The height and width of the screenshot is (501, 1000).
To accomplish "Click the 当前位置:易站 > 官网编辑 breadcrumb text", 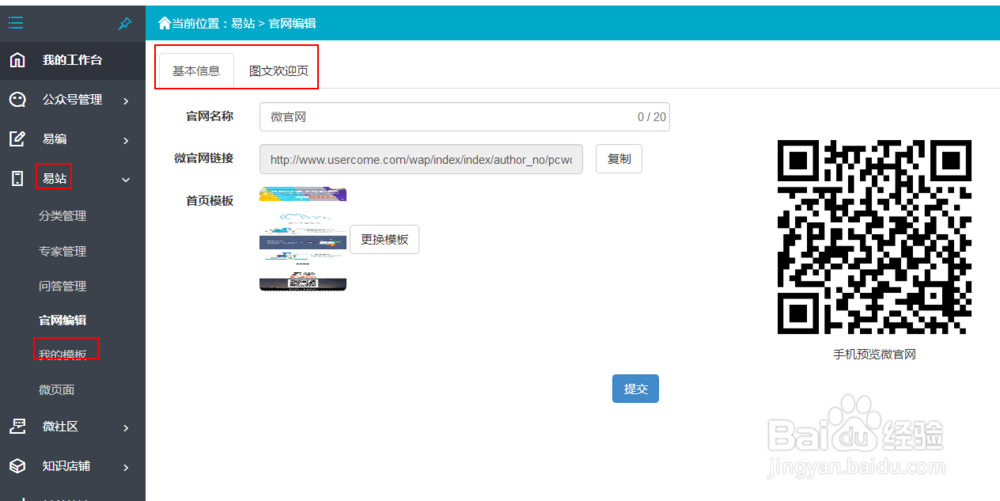I will coord(244,24).
